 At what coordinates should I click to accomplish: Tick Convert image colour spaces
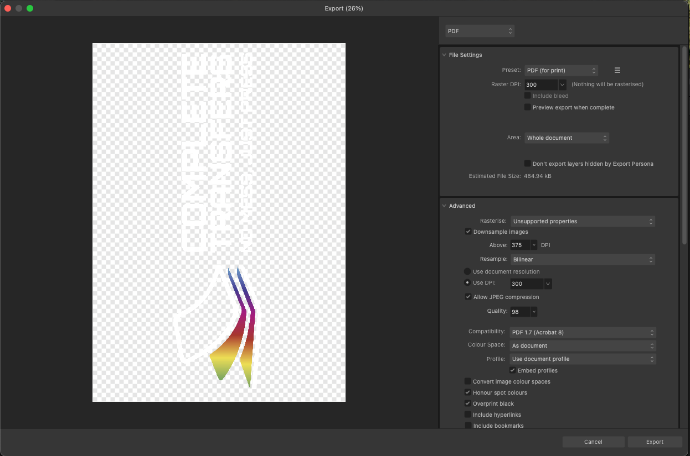[467, 381]
